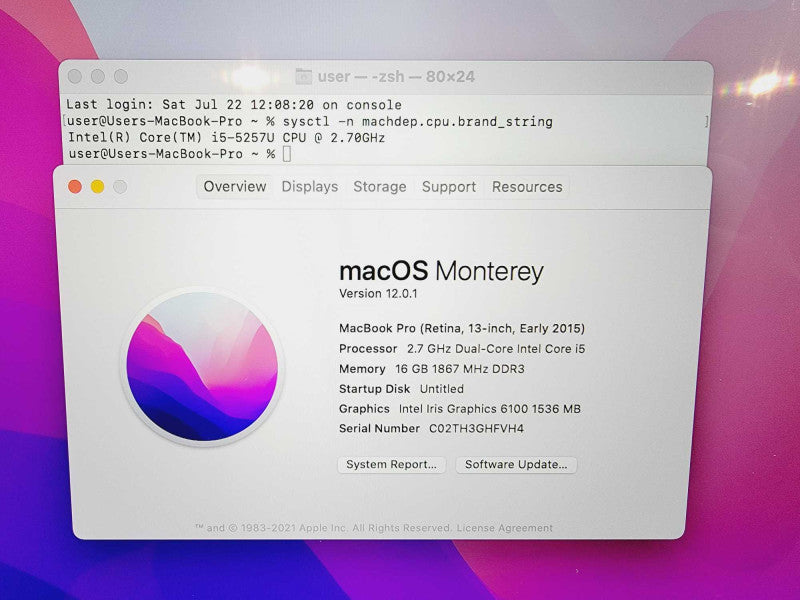Click the 'Graphics' label
The image size is (800, 600).
[x=364, y=409]
